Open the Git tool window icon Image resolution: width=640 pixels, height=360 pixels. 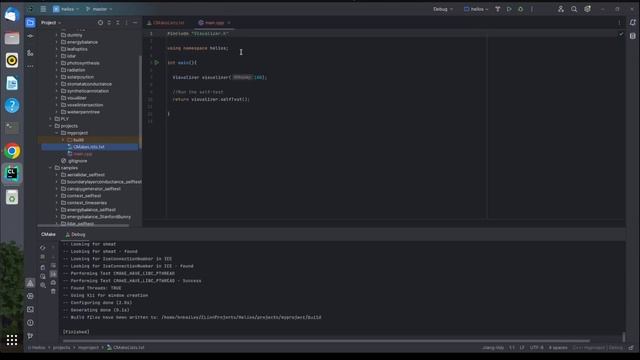30,336
